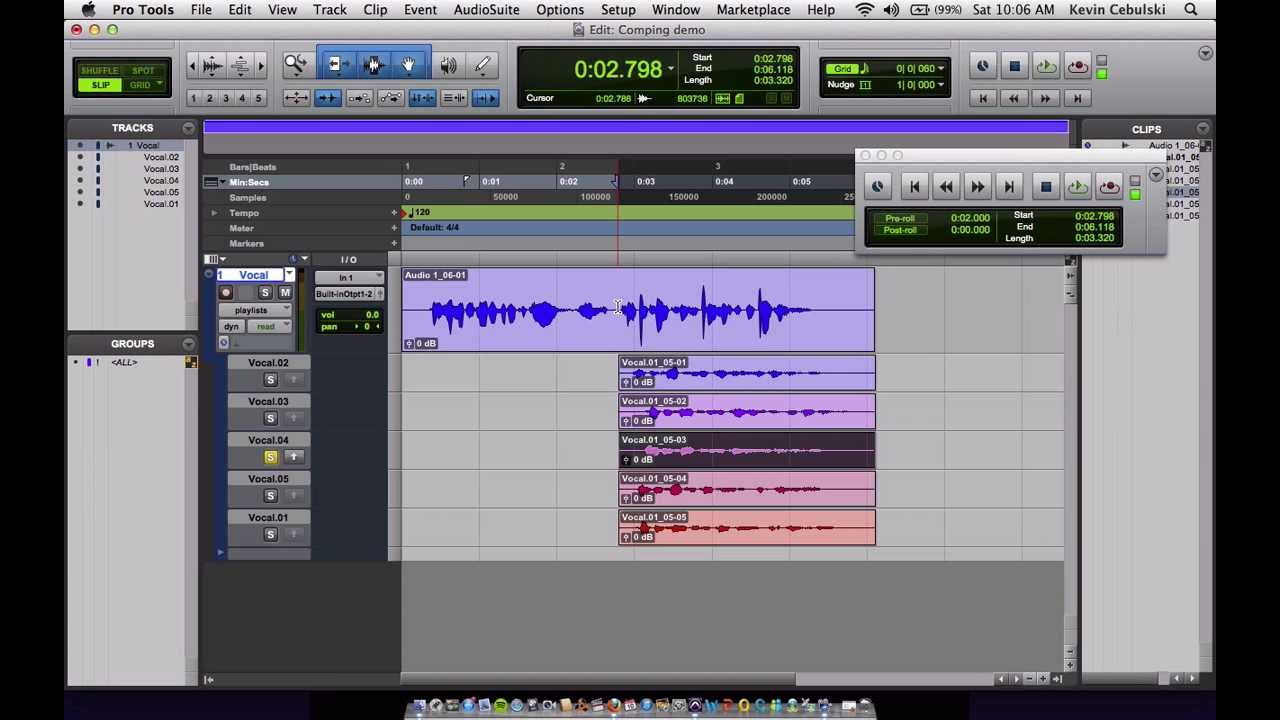Toggle Automation Follows Edit button
This screenshot has width=1280, height=720.
coord(391,98)
